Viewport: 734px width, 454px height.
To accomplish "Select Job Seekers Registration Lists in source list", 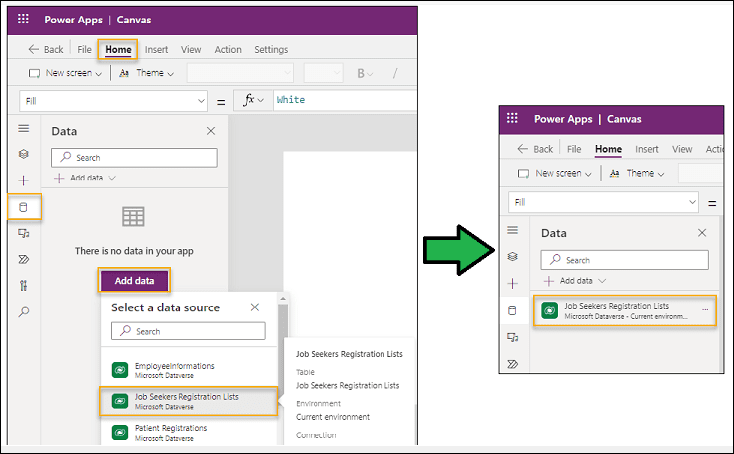I will [x=189, y=401].
